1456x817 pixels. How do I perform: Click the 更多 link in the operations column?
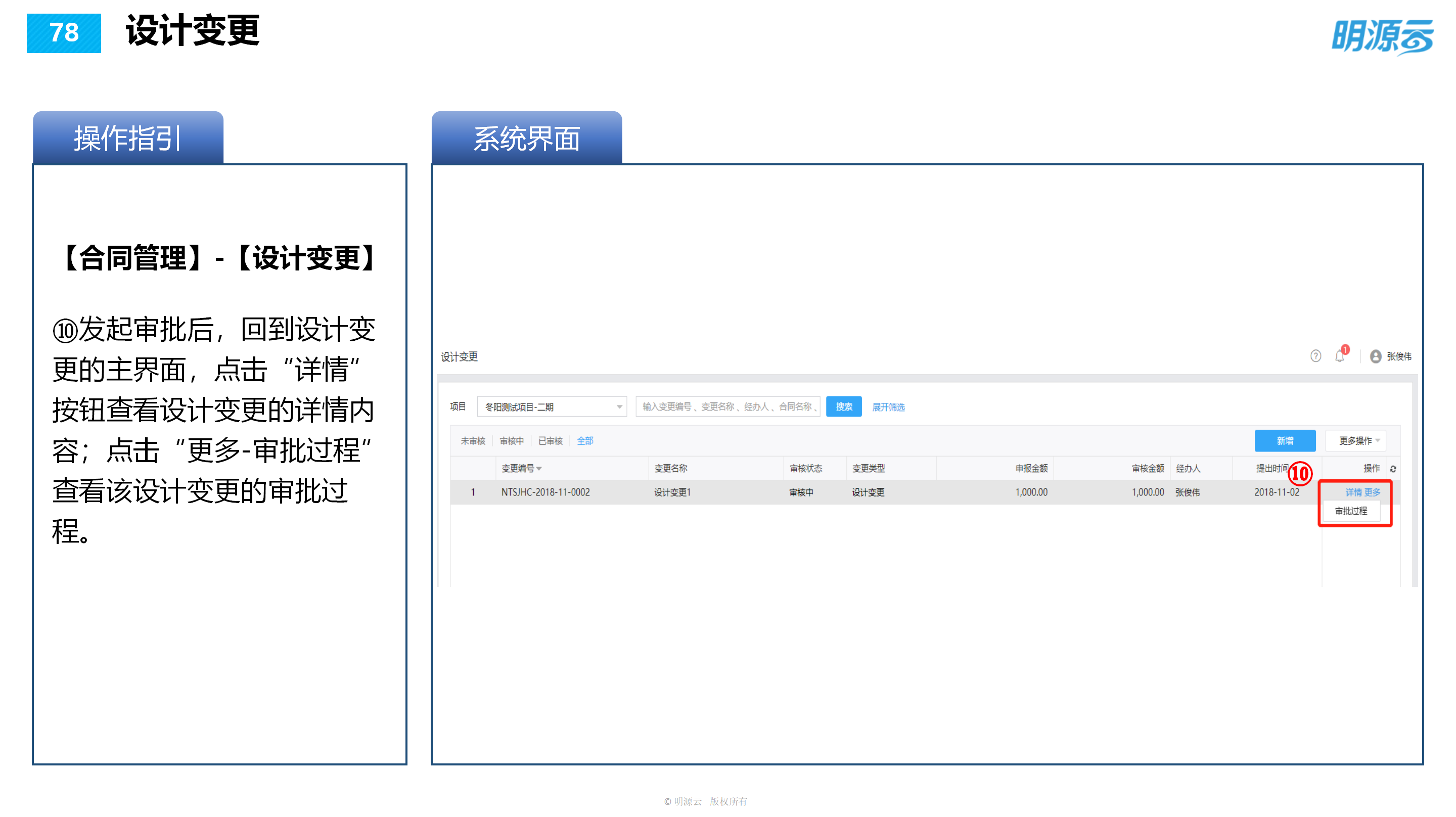pos(1373,492)
